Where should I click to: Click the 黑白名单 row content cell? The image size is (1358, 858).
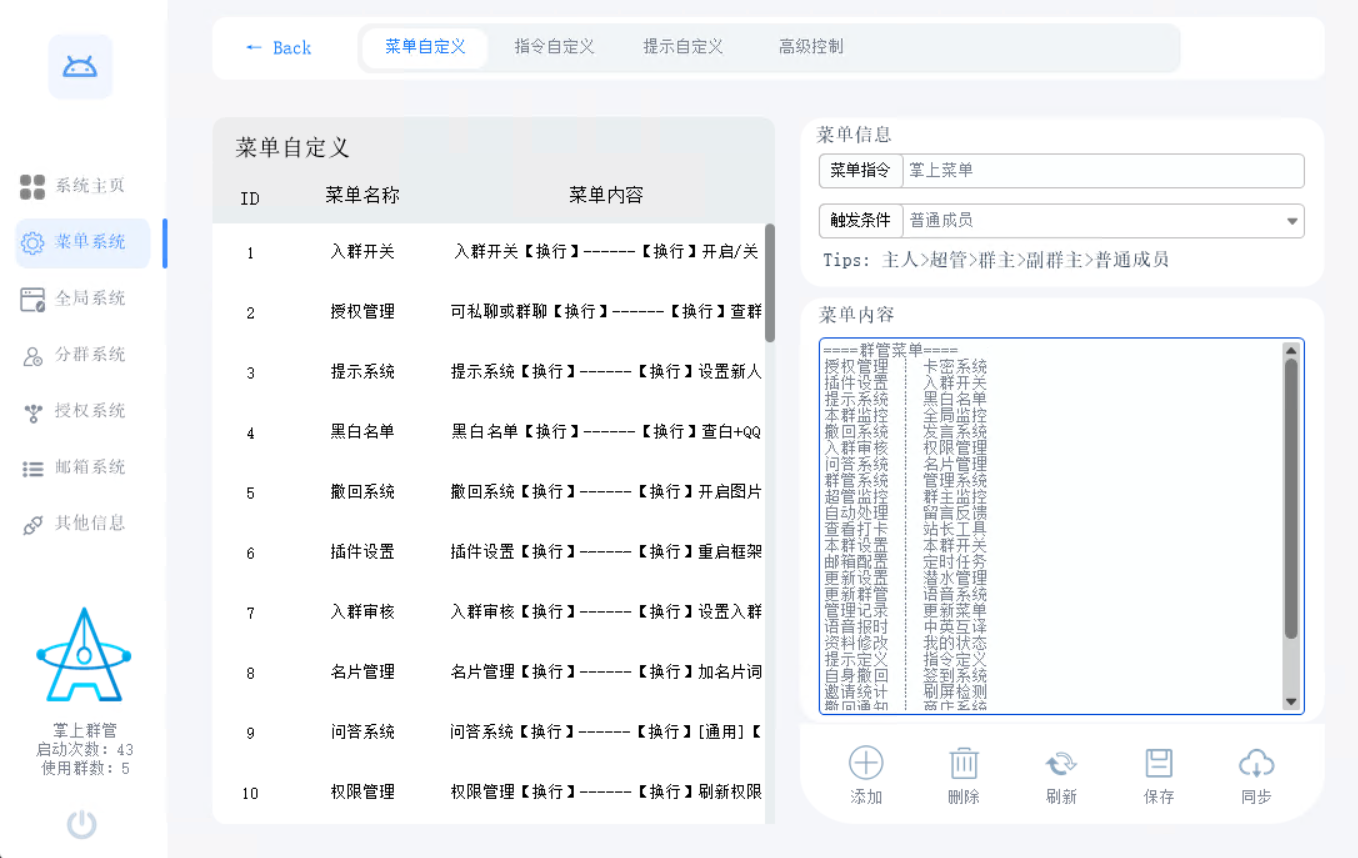coord(606,432)
